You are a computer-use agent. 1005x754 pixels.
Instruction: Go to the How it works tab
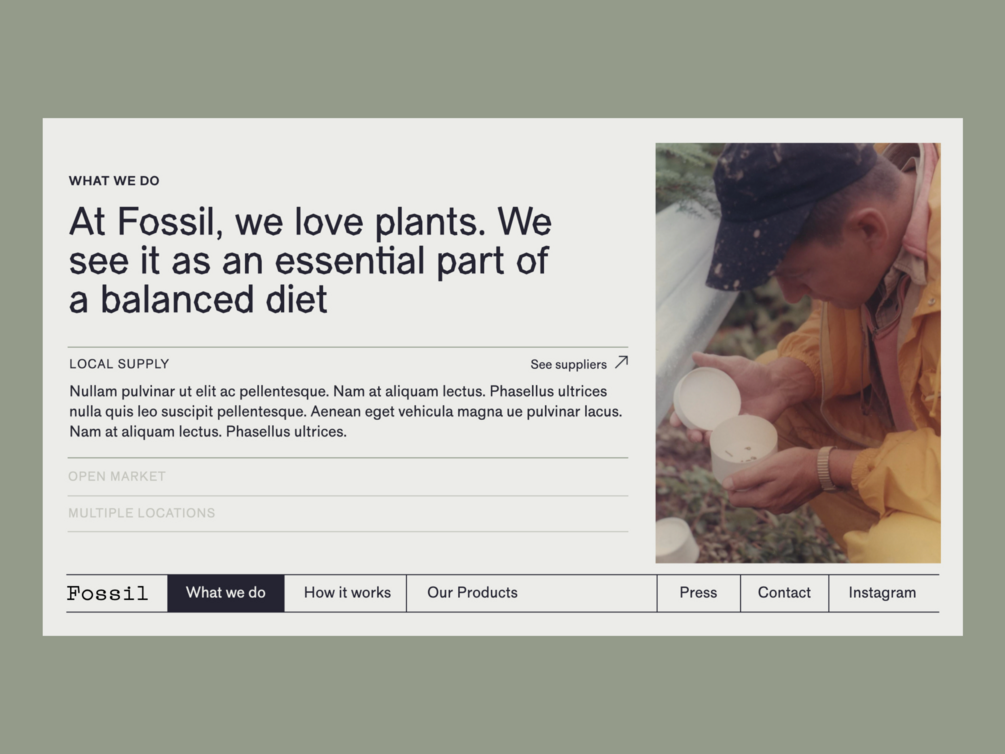[347, 593]
